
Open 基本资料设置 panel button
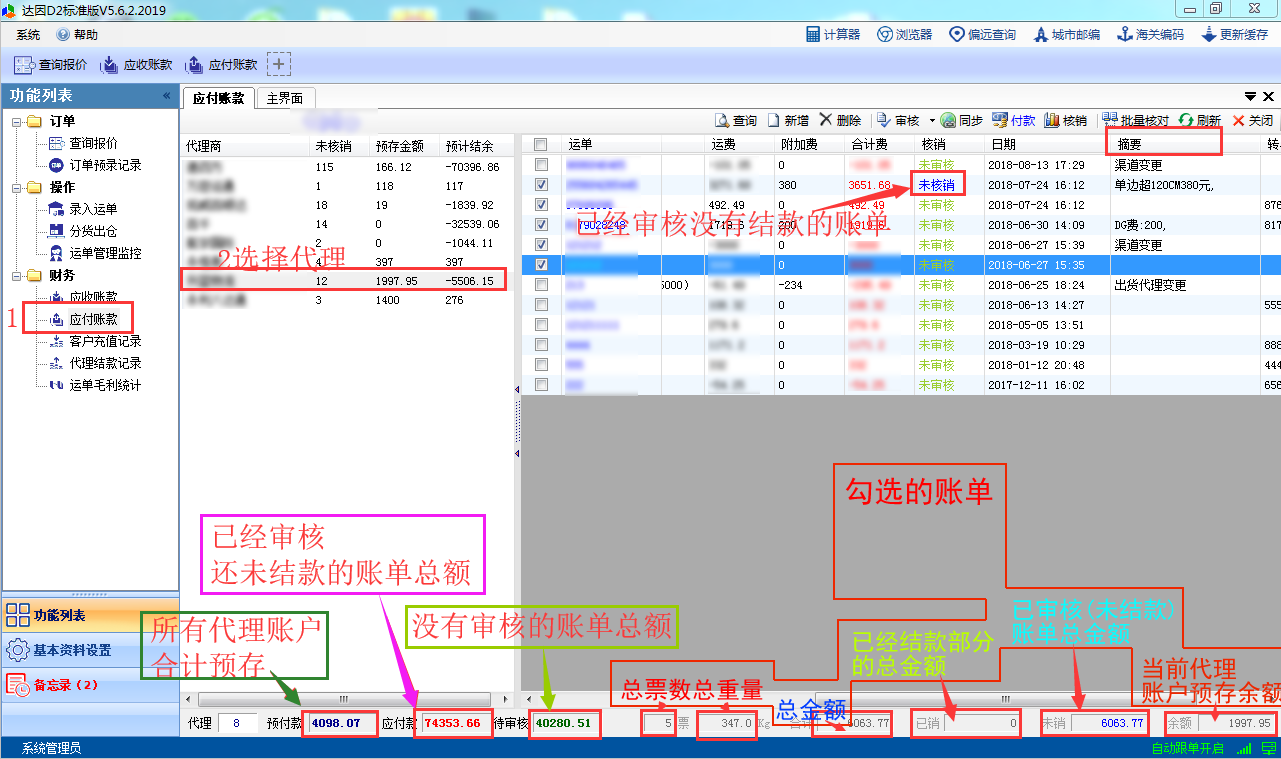72,650
